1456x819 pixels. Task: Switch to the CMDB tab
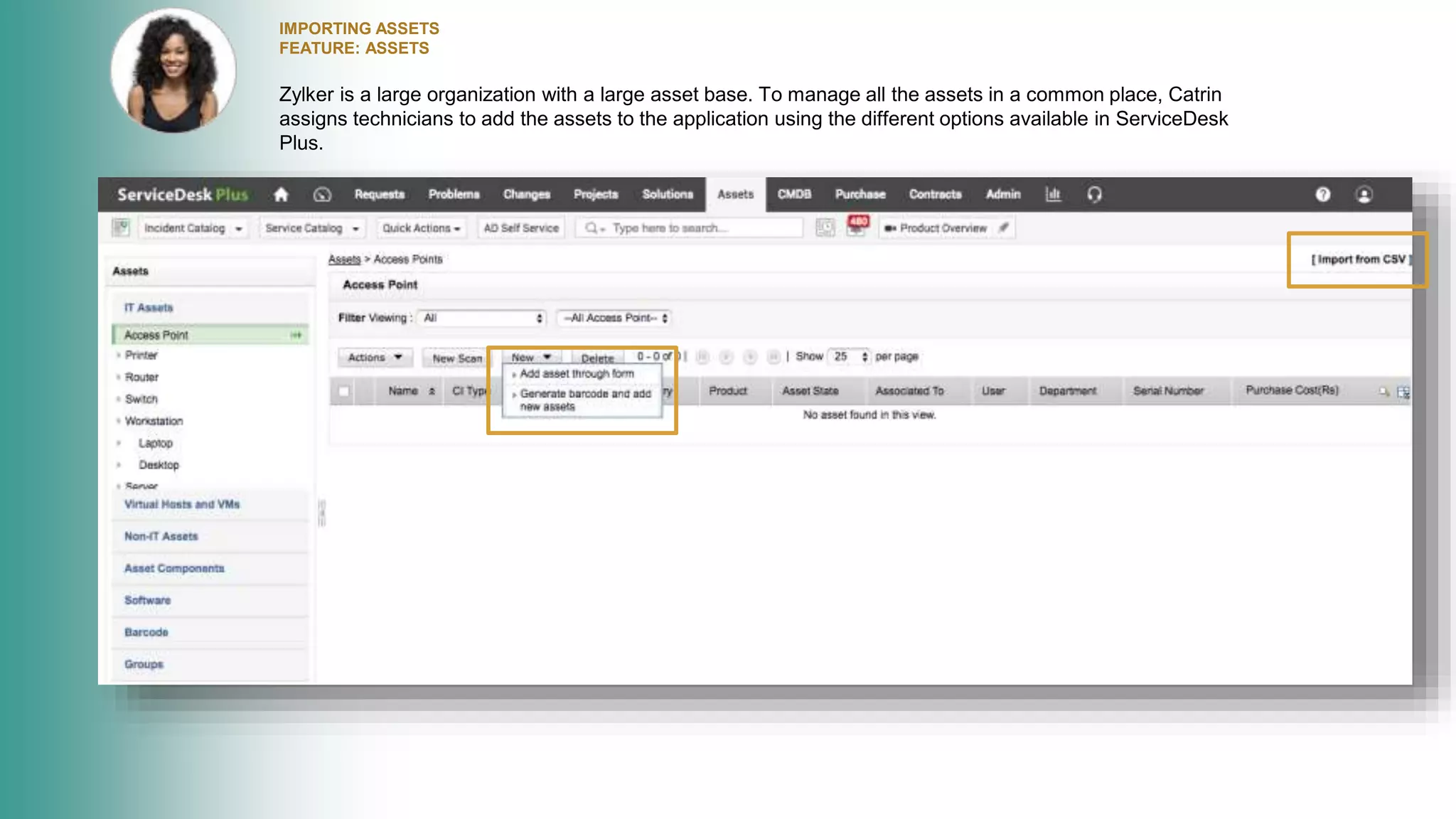[794, 194]
